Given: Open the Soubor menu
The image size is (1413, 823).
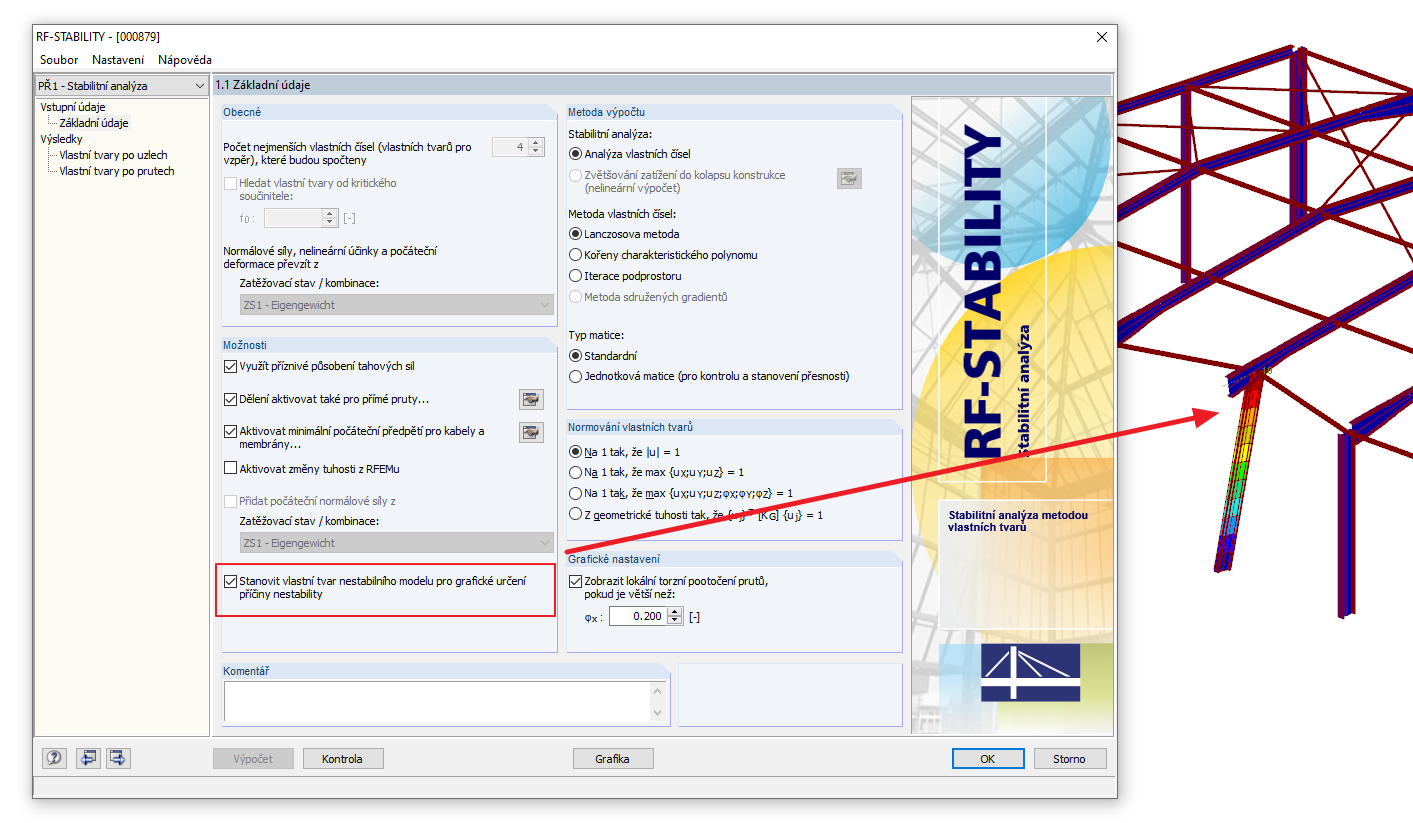Looking at the screenshot, I should (x=59, y=60).
